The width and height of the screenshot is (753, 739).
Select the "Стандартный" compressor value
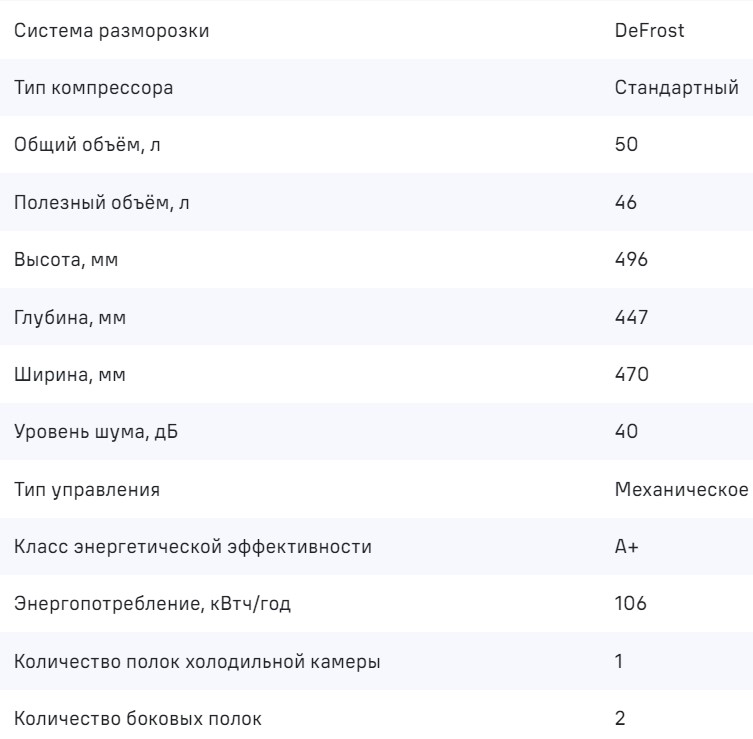tap(677, 87)
